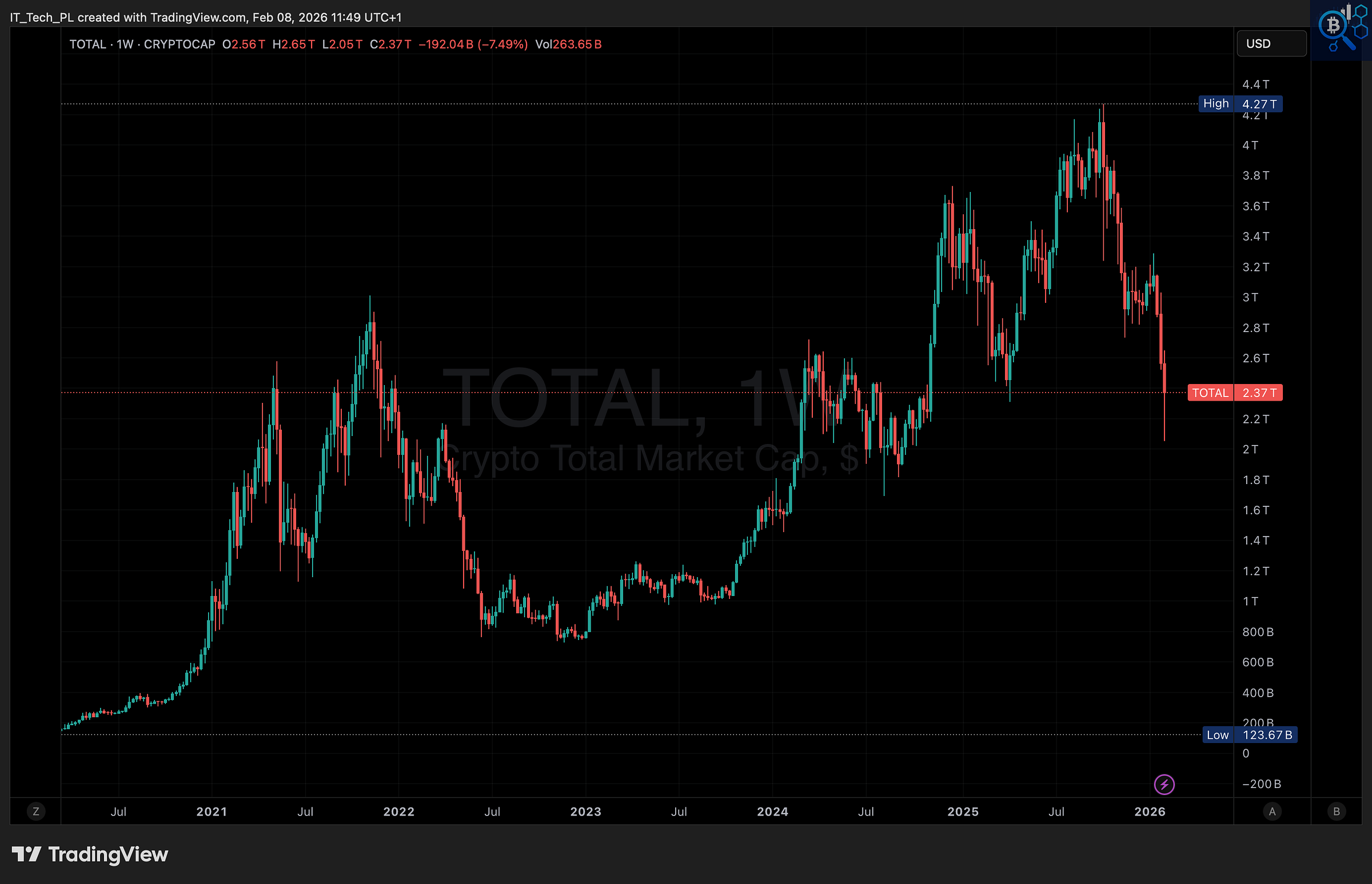Click the Vol 263.65 B legend value
This screenshot has width=1372, height=884.
click(x=568, y=44)
